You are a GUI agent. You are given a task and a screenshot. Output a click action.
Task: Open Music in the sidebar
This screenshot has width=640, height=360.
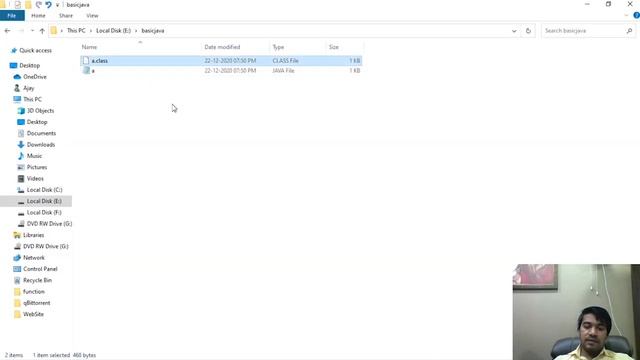[34, 156]
